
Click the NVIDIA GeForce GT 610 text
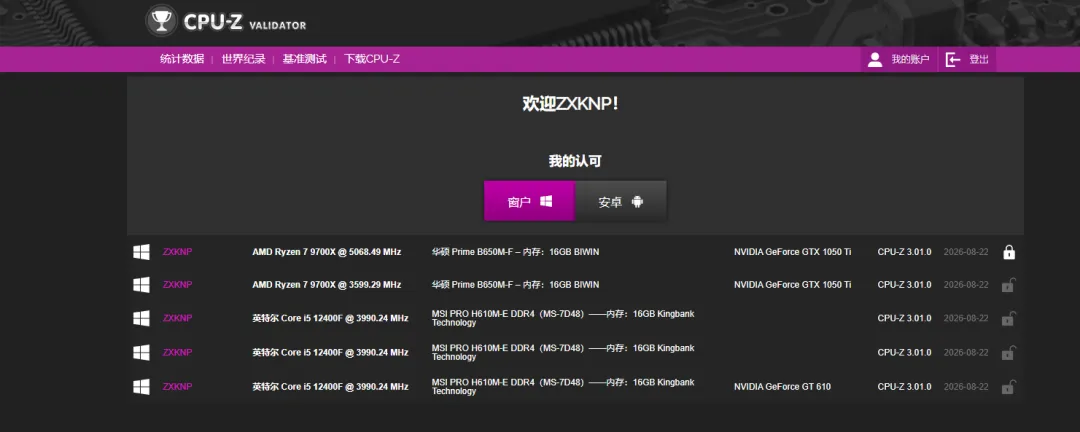[782, 387]
